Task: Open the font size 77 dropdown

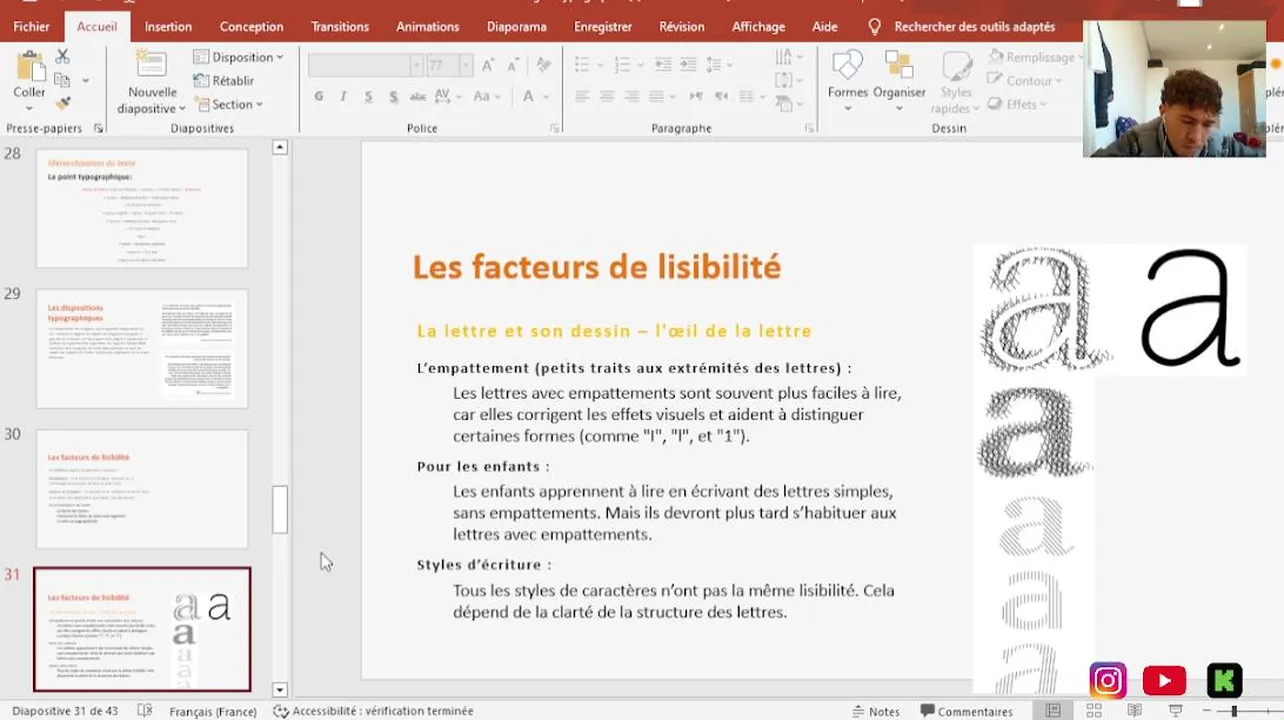Action: tap(466, 66)
